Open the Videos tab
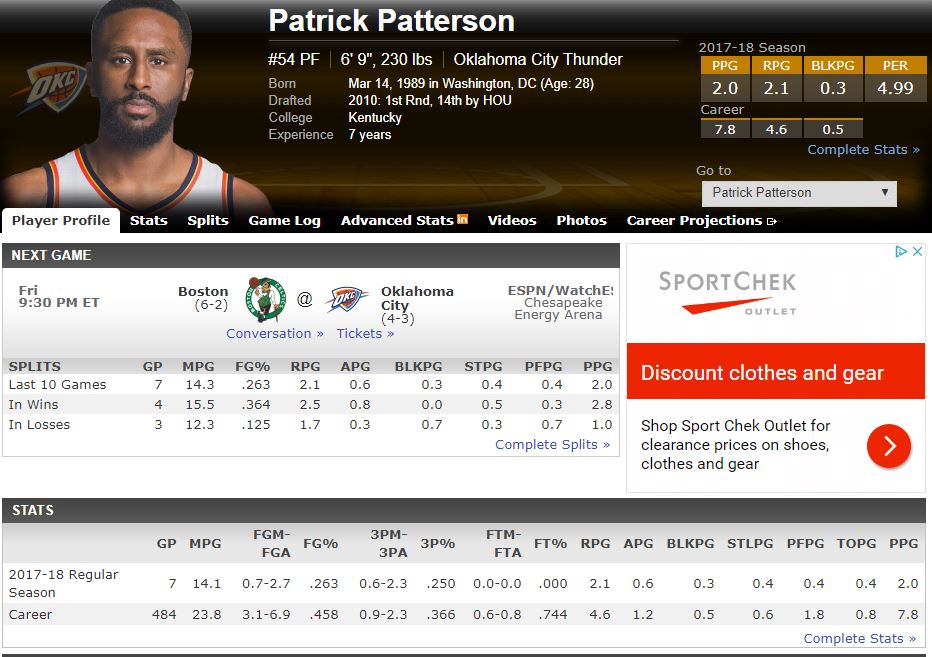This screenshot has width=932, height=657. pyautogui.click(x=512, y=220)
